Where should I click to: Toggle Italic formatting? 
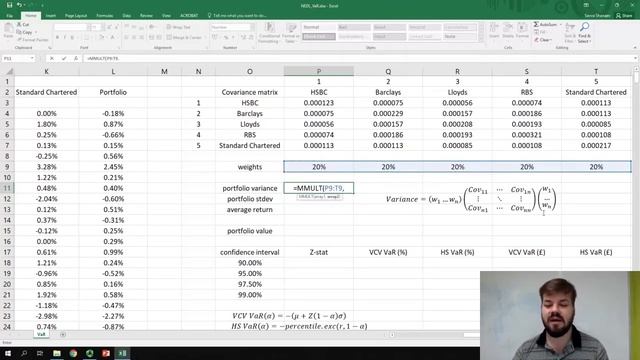[x=64, y=38]
